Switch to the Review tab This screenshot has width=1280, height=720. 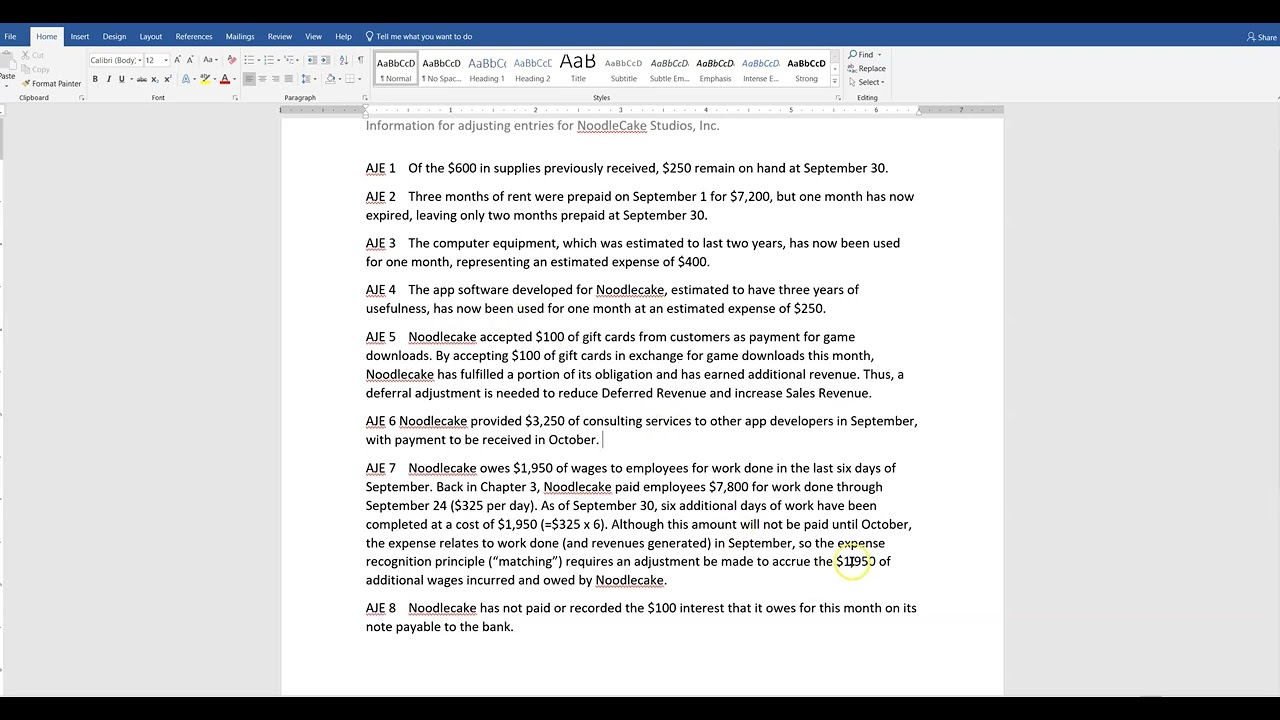(280, 36)
